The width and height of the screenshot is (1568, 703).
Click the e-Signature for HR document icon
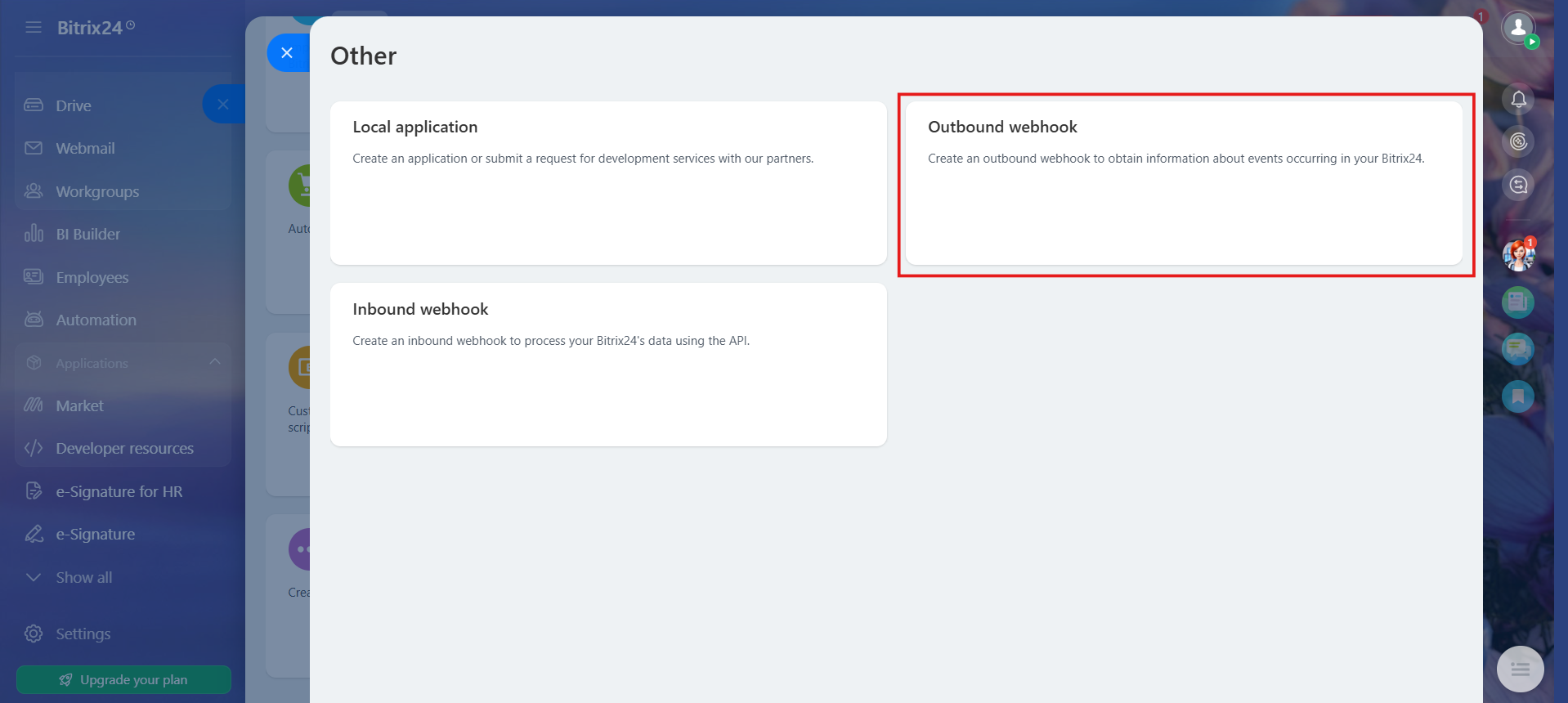click(x=34, y=491)
